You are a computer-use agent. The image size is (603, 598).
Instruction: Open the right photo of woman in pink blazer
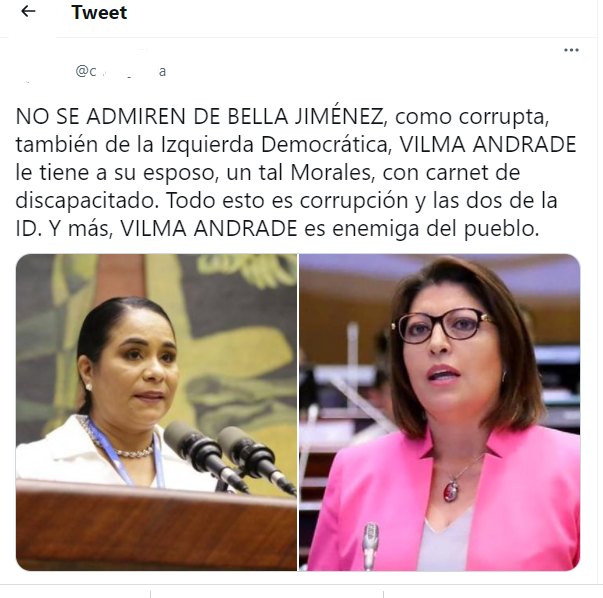pos(440,412)
